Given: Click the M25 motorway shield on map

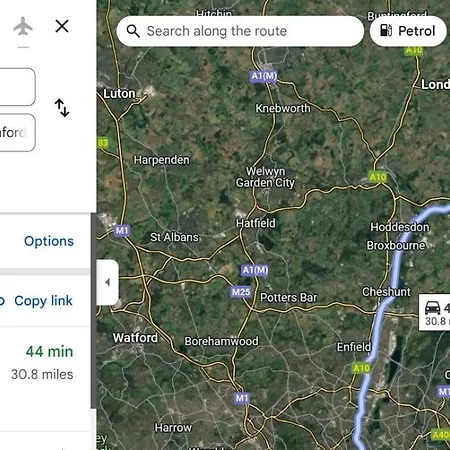Looking at the screenshot, I should tap(241, 292).
